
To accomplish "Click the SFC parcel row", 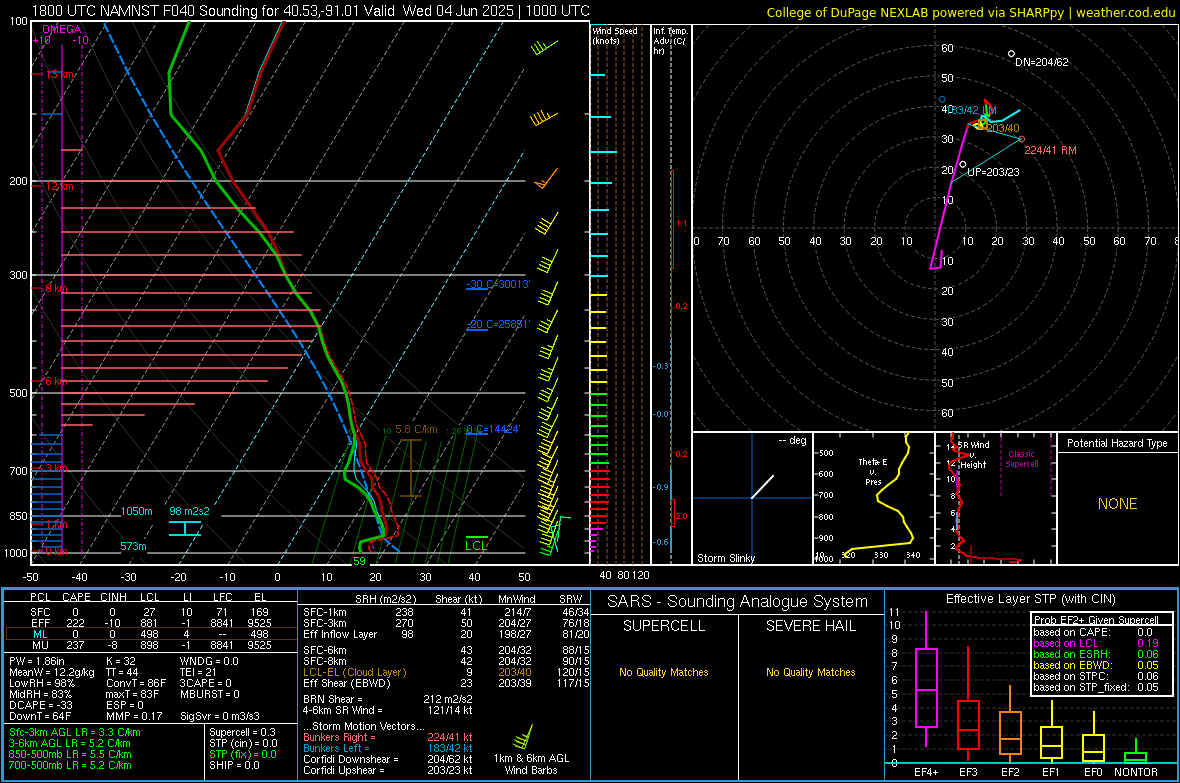I will tap(151, 612).
